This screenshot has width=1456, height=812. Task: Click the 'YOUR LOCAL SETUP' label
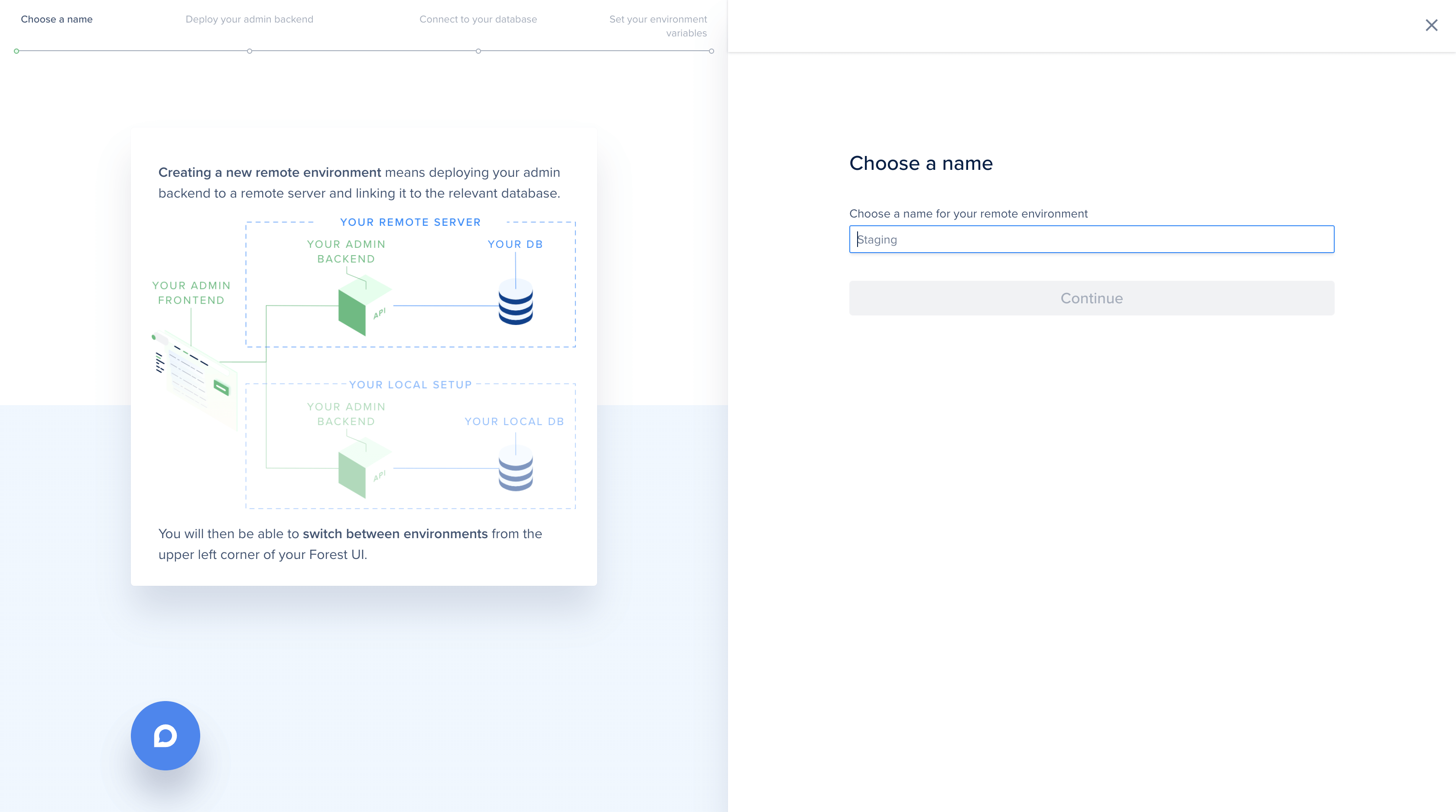coord(410,385)
